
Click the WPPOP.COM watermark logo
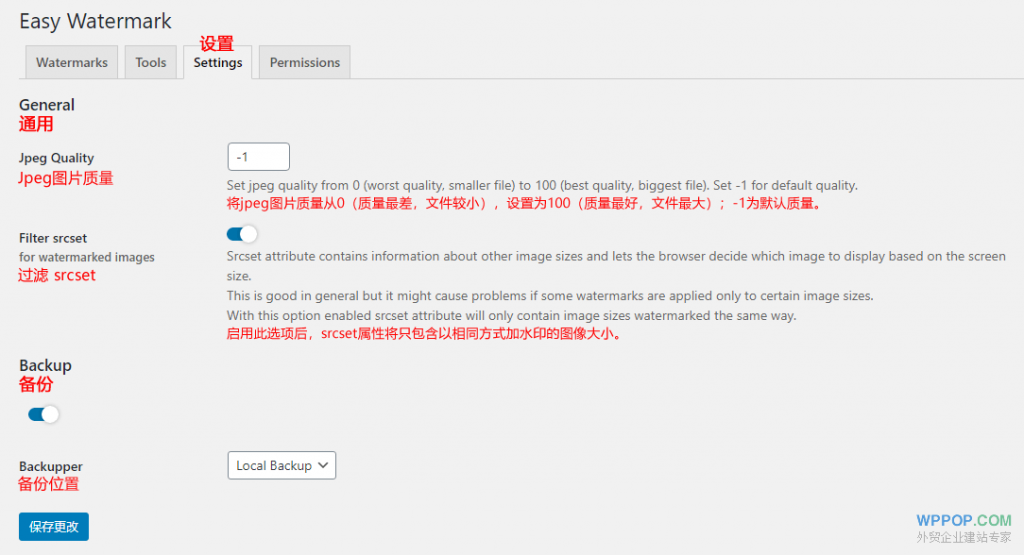point(963,520)
